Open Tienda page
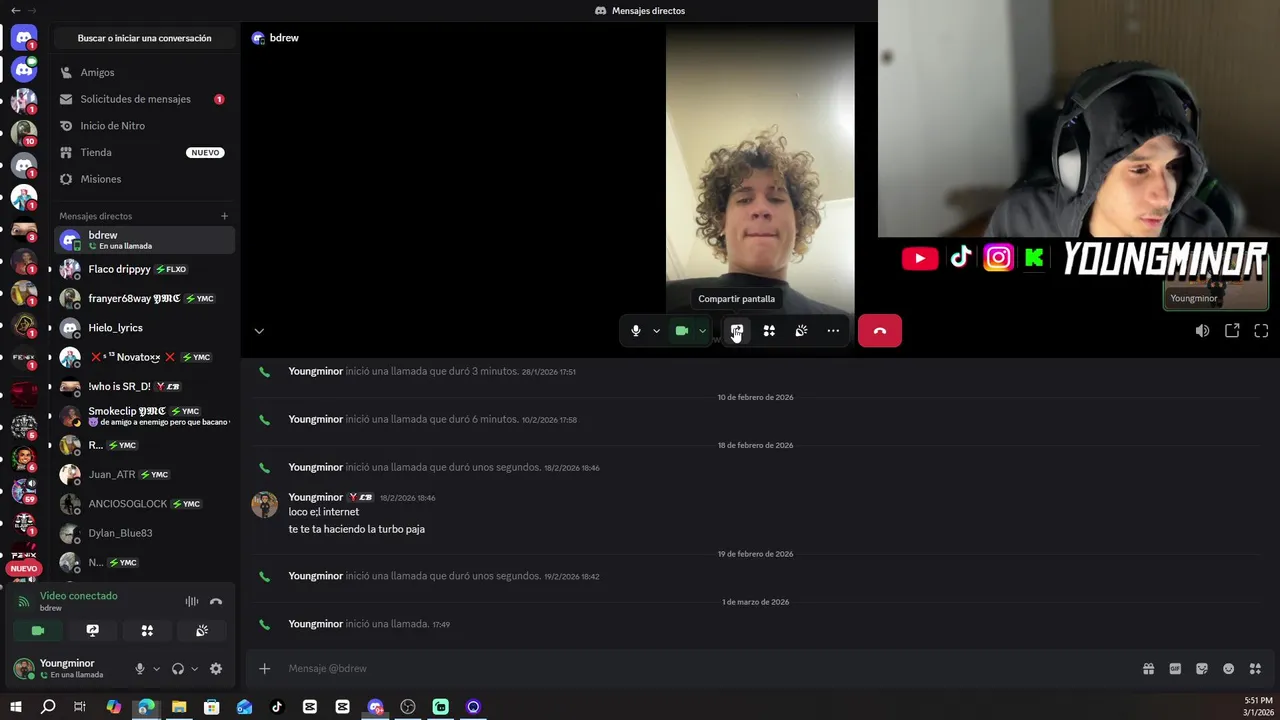The image size is (1280, 720). pyautogui.click(x=144, y=152)
